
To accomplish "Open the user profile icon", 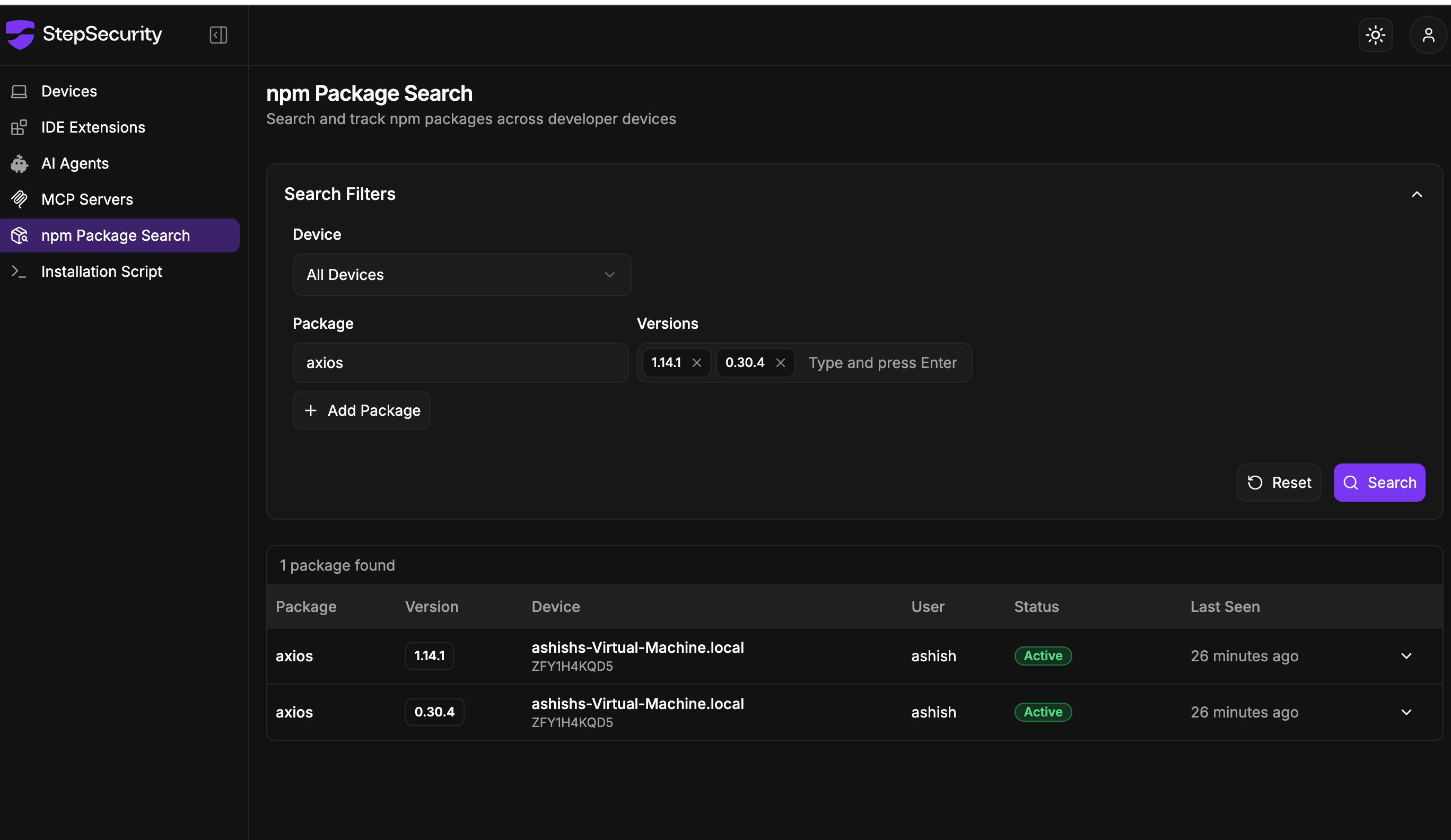I will (1428, 35).
